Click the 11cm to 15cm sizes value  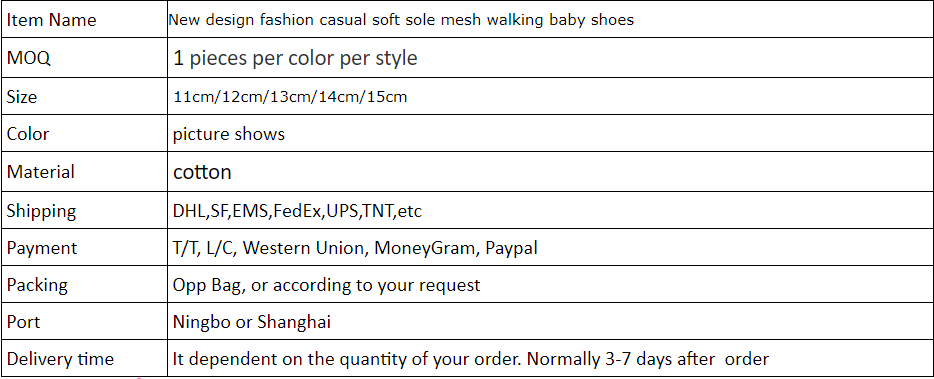pyautogui.click(x=290, y=97)
